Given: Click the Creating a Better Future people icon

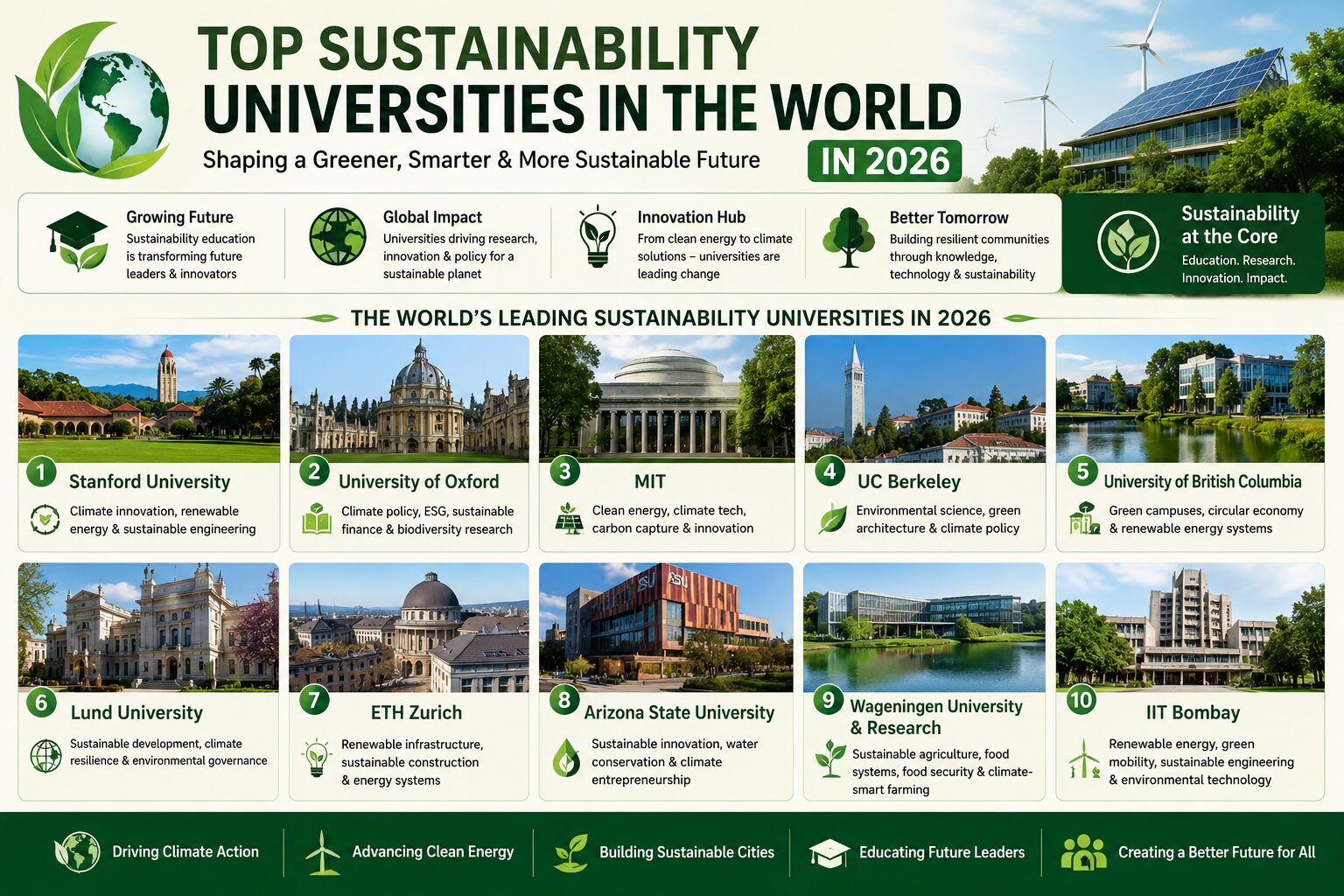Looking at the screenshot, I should [1083, 852].
